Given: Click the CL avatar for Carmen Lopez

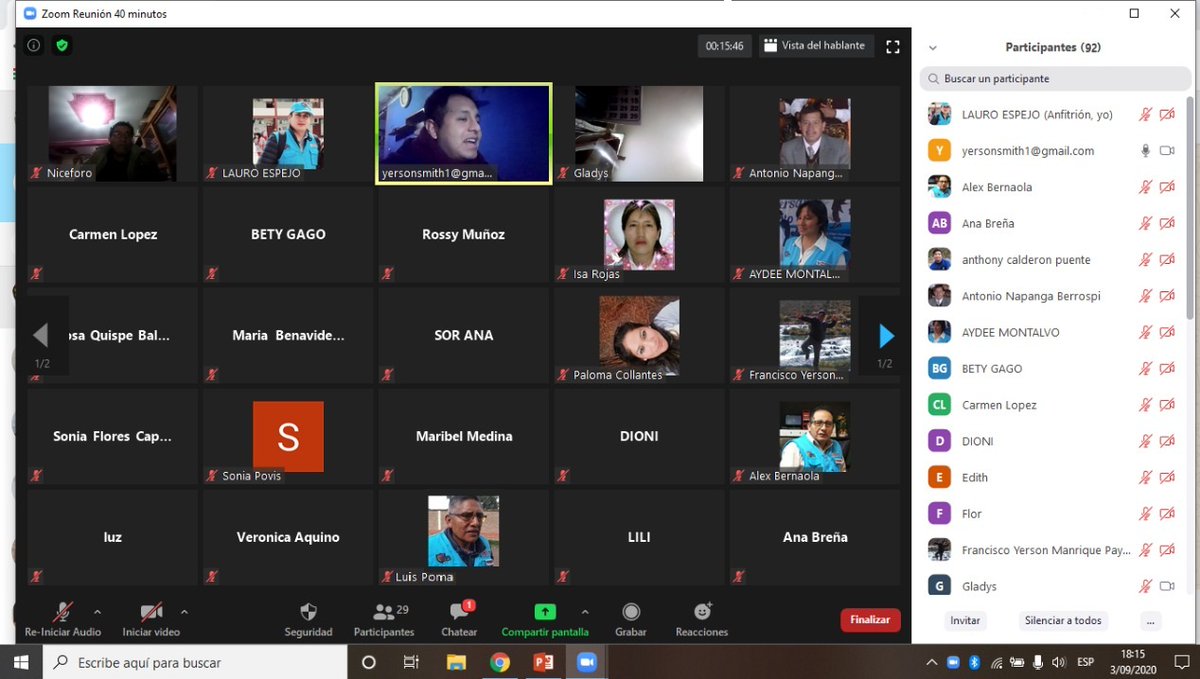Looking at the screenshot, I should click(939, 405).
